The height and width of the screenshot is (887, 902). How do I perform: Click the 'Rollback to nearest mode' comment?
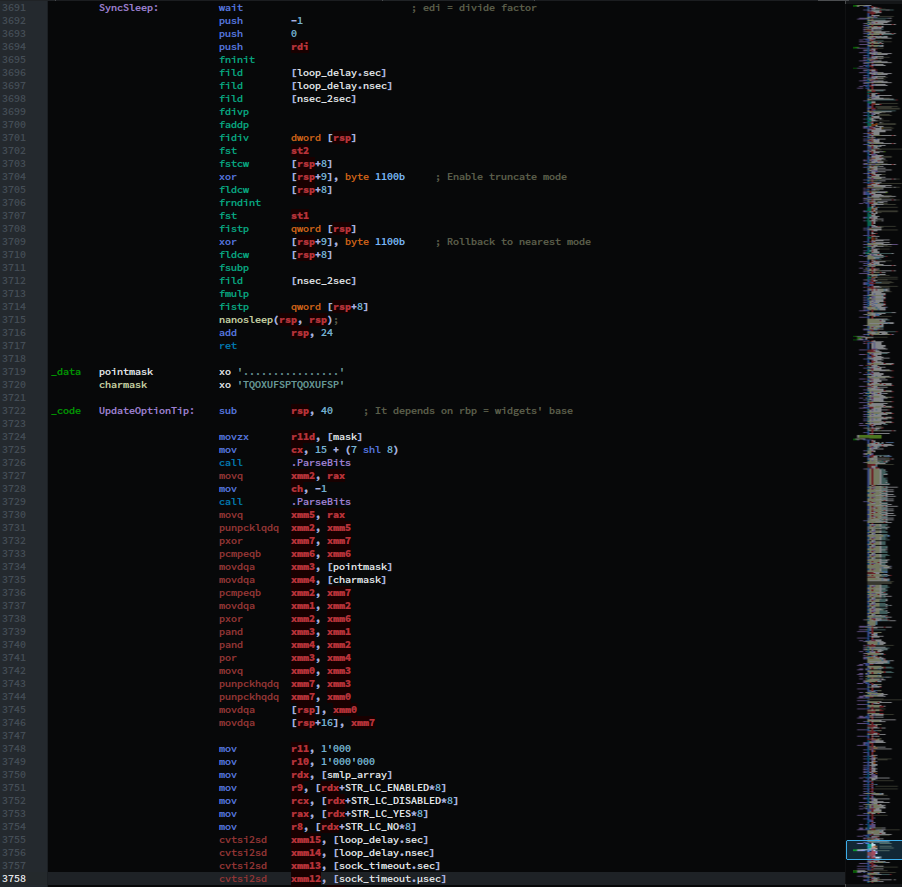point(518,242)
